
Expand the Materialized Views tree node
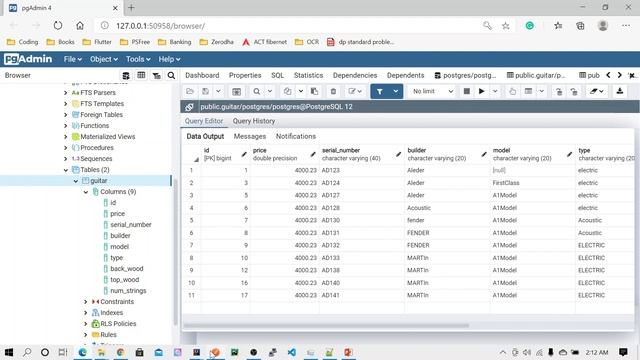point(66,137)
